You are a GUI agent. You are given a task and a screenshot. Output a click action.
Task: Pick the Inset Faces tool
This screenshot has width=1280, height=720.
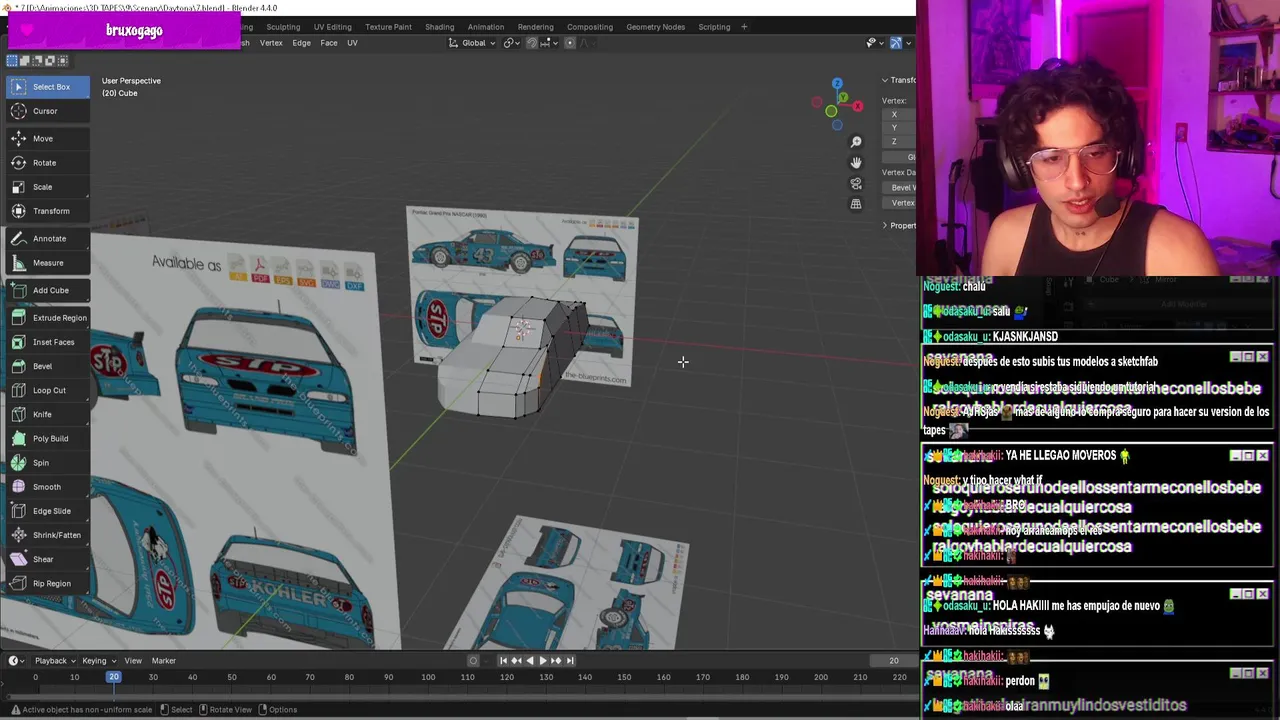pyautogui.click(x=46, y=342)
